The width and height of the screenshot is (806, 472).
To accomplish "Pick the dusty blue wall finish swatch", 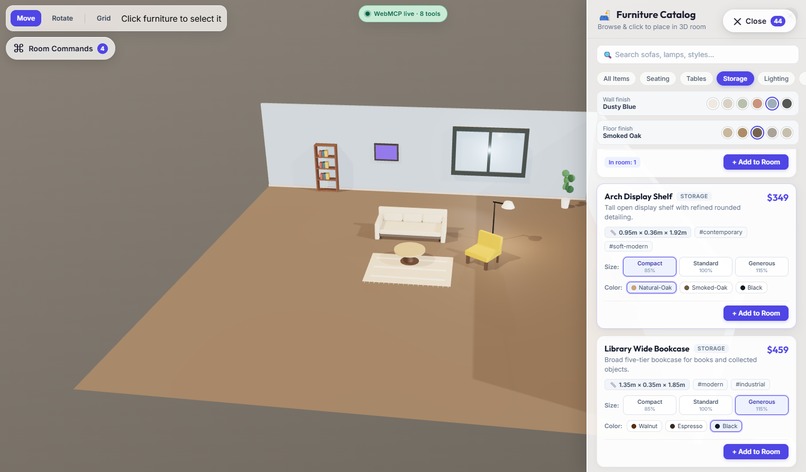I will 772,104.
